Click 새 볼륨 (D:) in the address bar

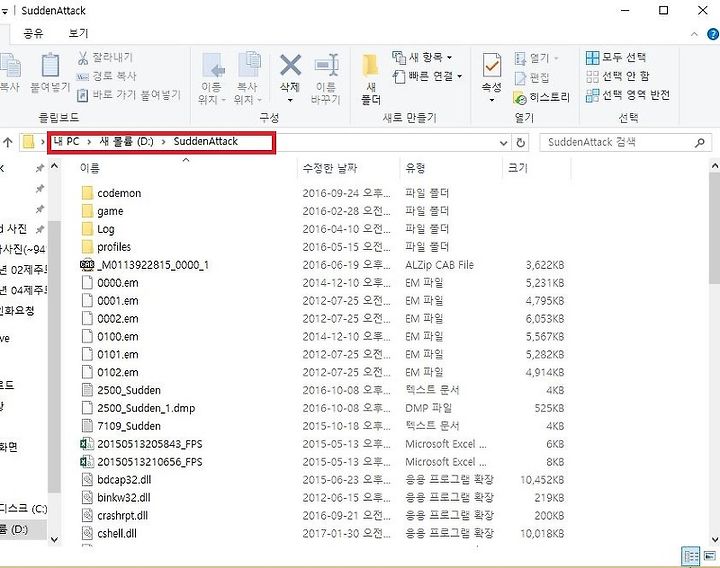click(x=127, y=141)
